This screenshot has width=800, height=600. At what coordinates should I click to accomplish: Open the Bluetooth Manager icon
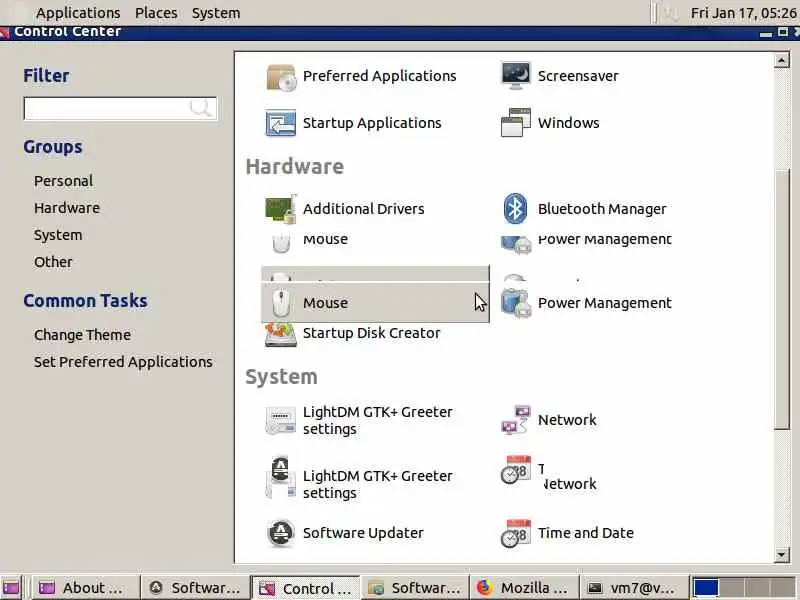tap(515, 208)
